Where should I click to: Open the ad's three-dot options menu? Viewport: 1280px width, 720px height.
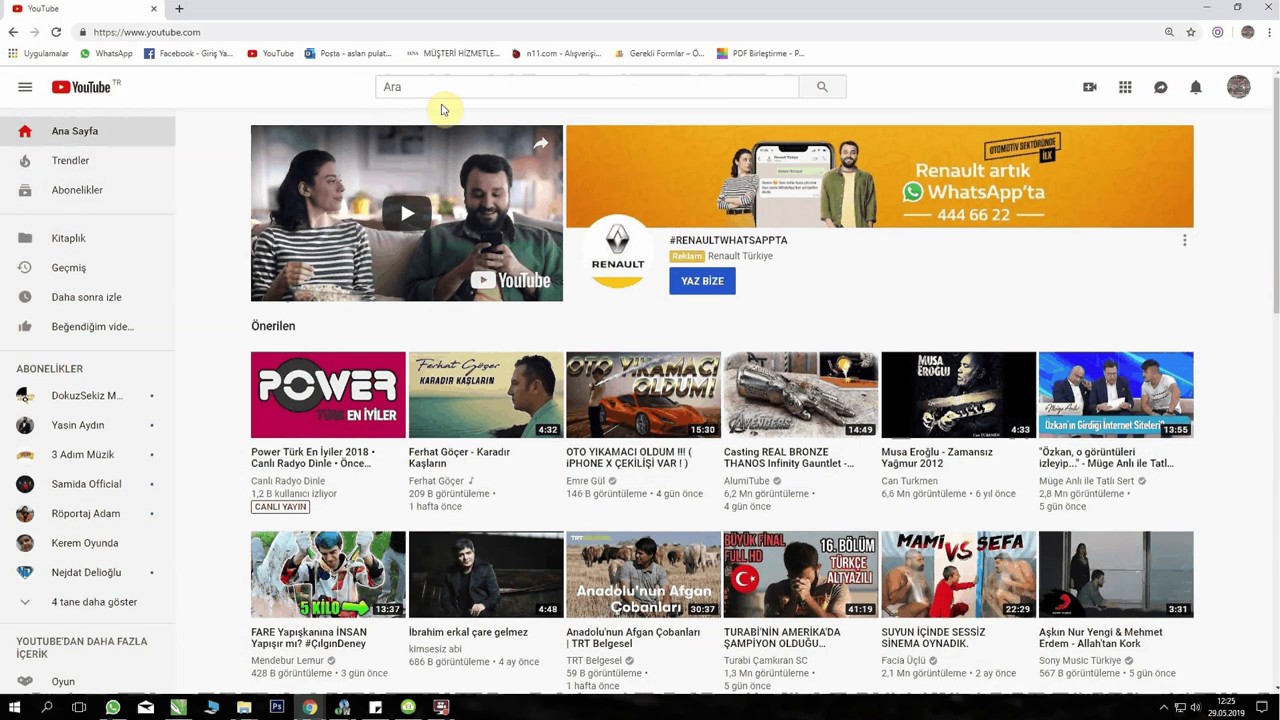(1184, 241)
